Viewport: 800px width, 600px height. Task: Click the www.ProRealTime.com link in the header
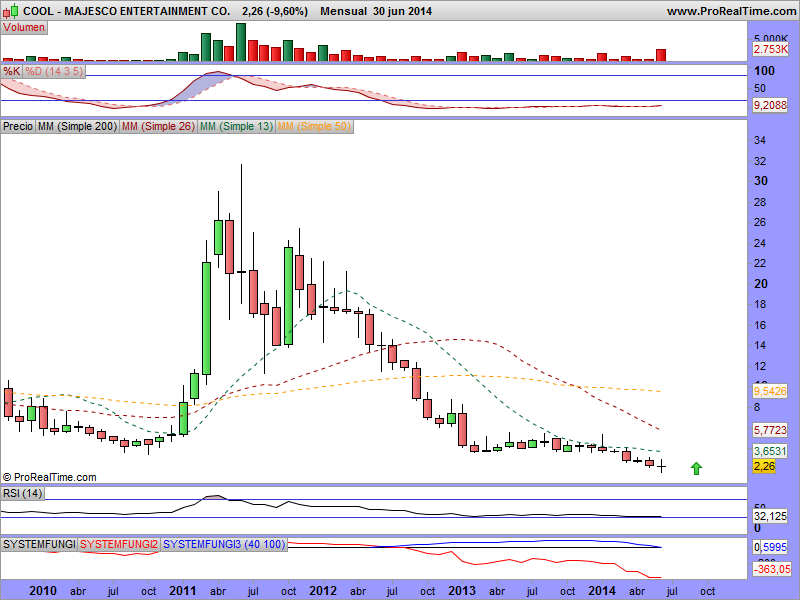click(x=731, y=11)
